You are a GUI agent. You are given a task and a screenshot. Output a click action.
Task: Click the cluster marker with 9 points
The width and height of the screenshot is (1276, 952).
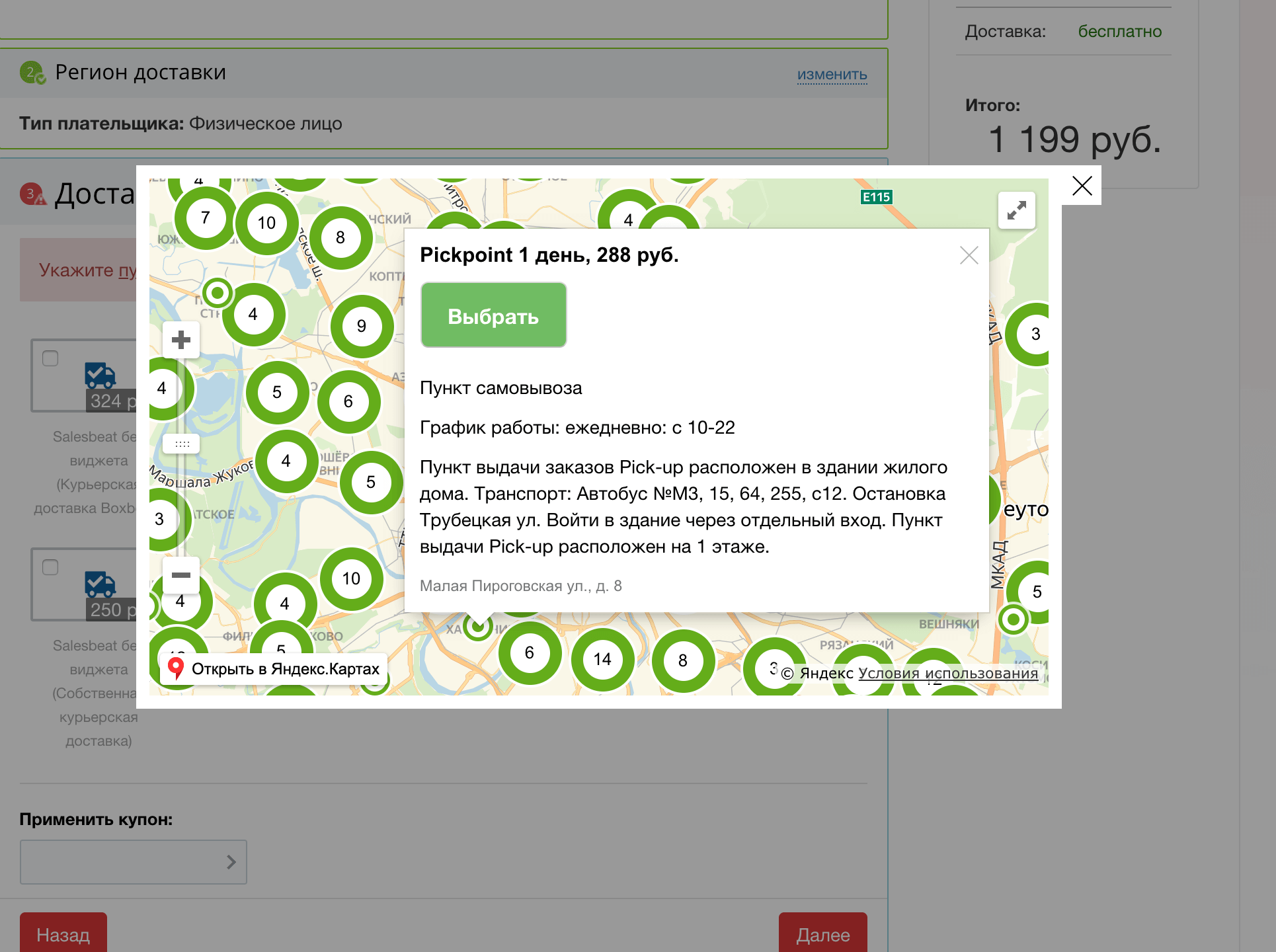pyautogui.click(x=362, y=326)
